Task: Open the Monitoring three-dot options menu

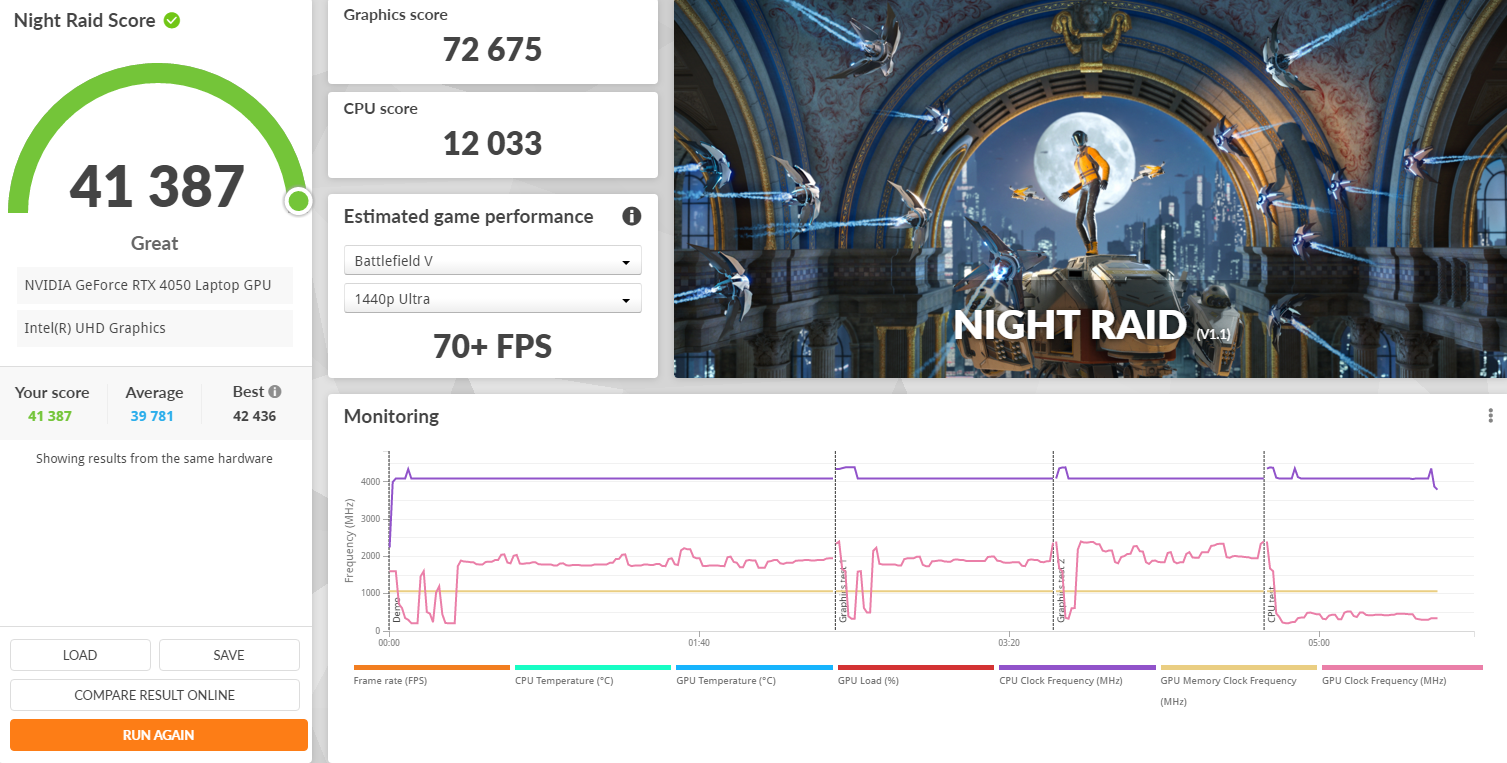Action: click(1490, 416)
